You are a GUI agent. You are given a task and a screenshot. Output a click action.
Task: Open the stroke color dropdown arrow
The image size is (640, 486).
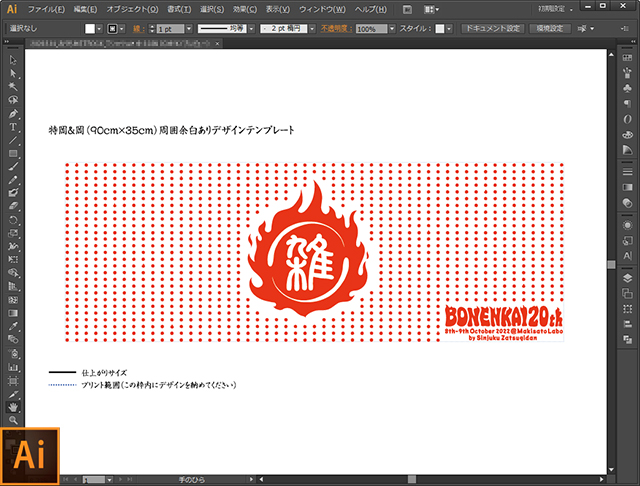click(x=121, y=29)
